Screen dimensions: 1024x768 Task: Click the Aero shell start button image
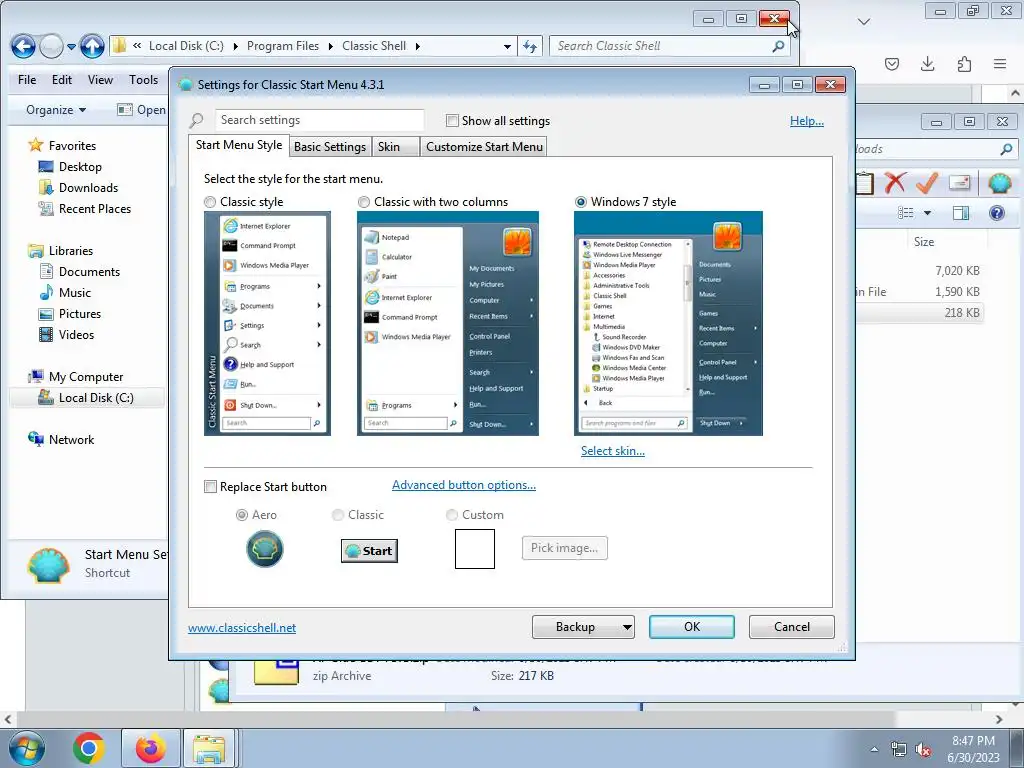pyautogui.click(x=264, y=549)
